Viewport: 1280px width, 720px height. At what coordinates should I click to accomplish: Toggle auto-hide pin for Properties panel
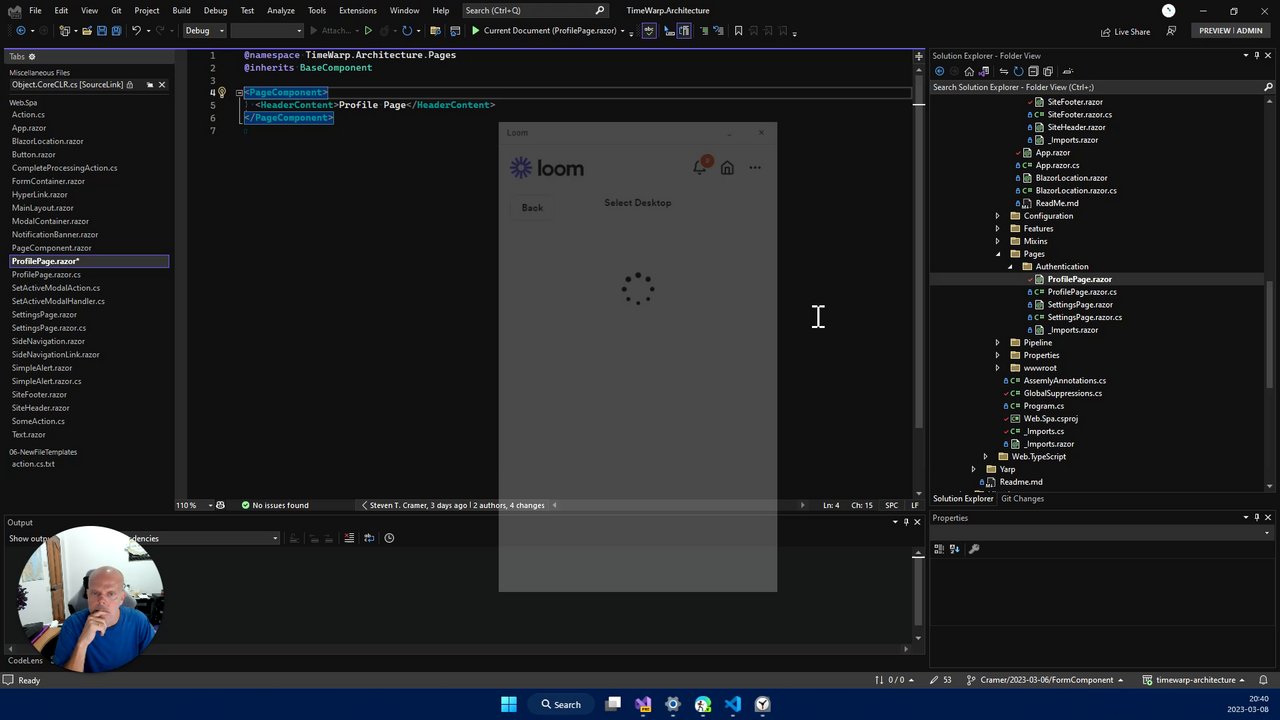(1257, 518)
